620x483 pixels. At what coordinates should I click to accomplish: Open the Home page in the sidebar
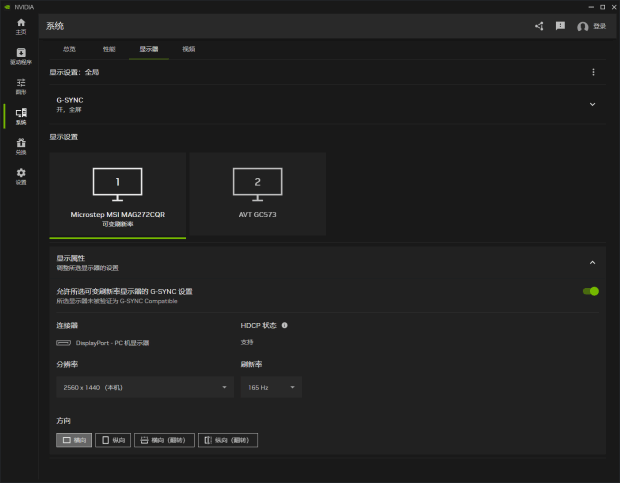(21, 26)
